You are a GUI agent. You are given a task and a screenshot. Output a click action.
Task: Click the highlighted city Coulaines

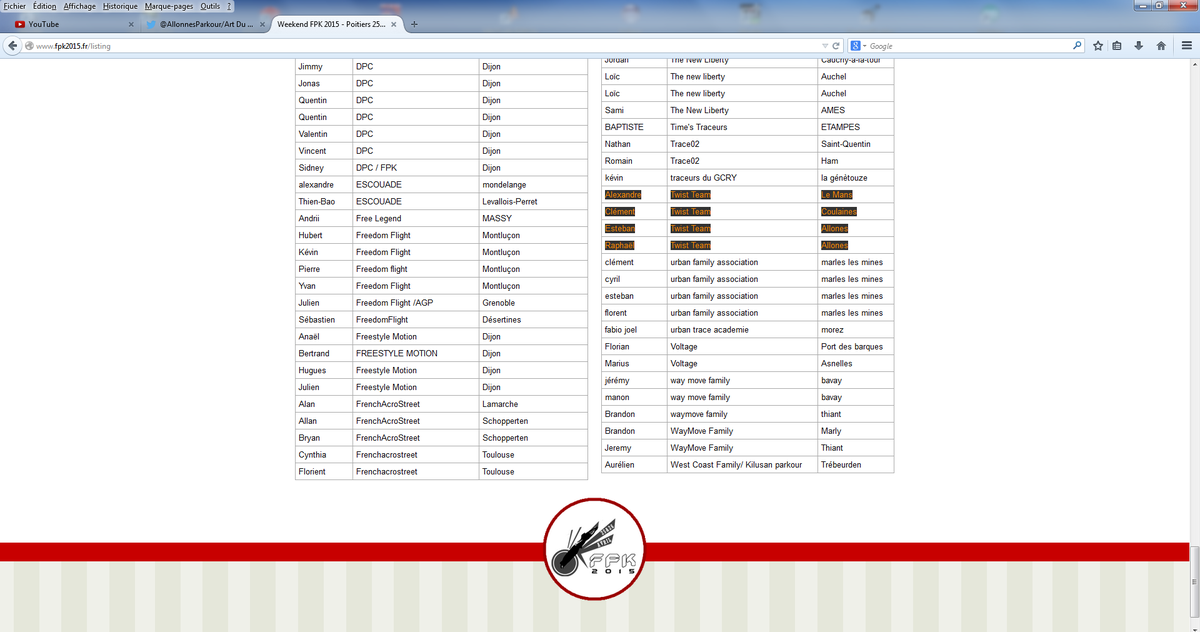tap(839, 212)
